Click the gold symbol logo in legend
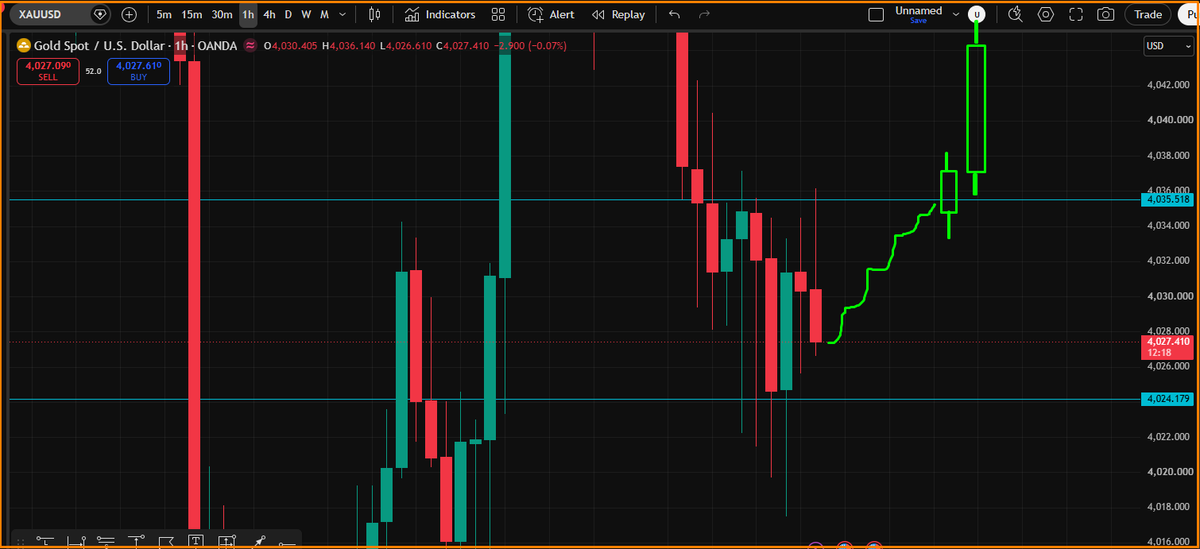The width and height of the screenshot is (1200, 549). [x=23, y=46]
